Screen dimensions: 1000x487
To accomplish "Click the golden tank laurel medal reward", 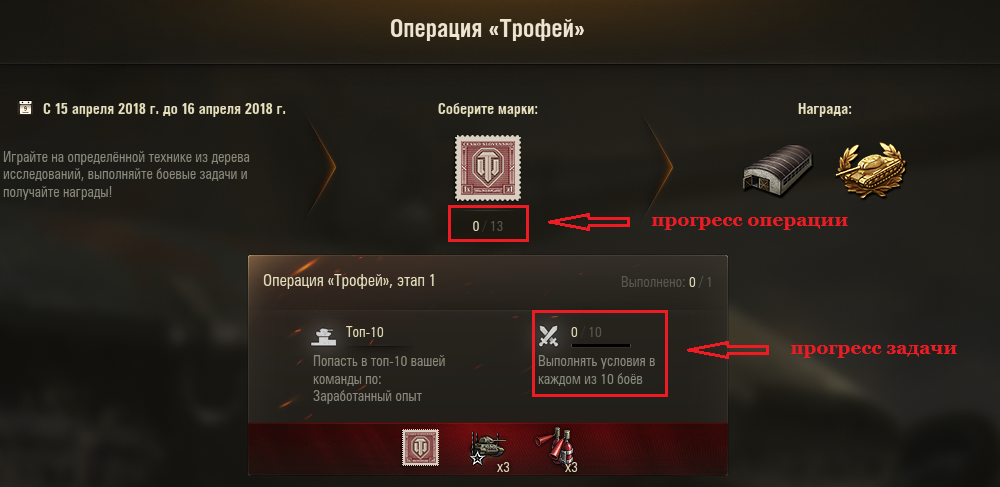I will (x=870, y=166).
